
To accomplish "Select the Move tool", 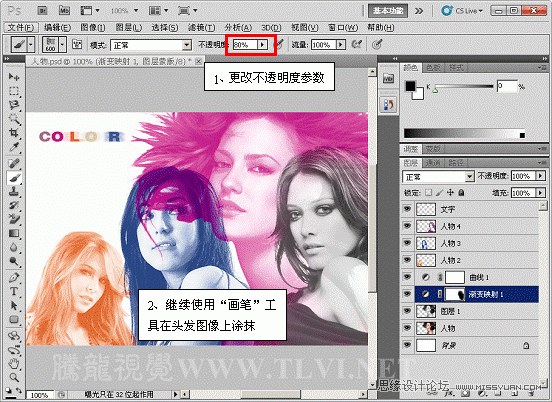I will tap(14, 76).
